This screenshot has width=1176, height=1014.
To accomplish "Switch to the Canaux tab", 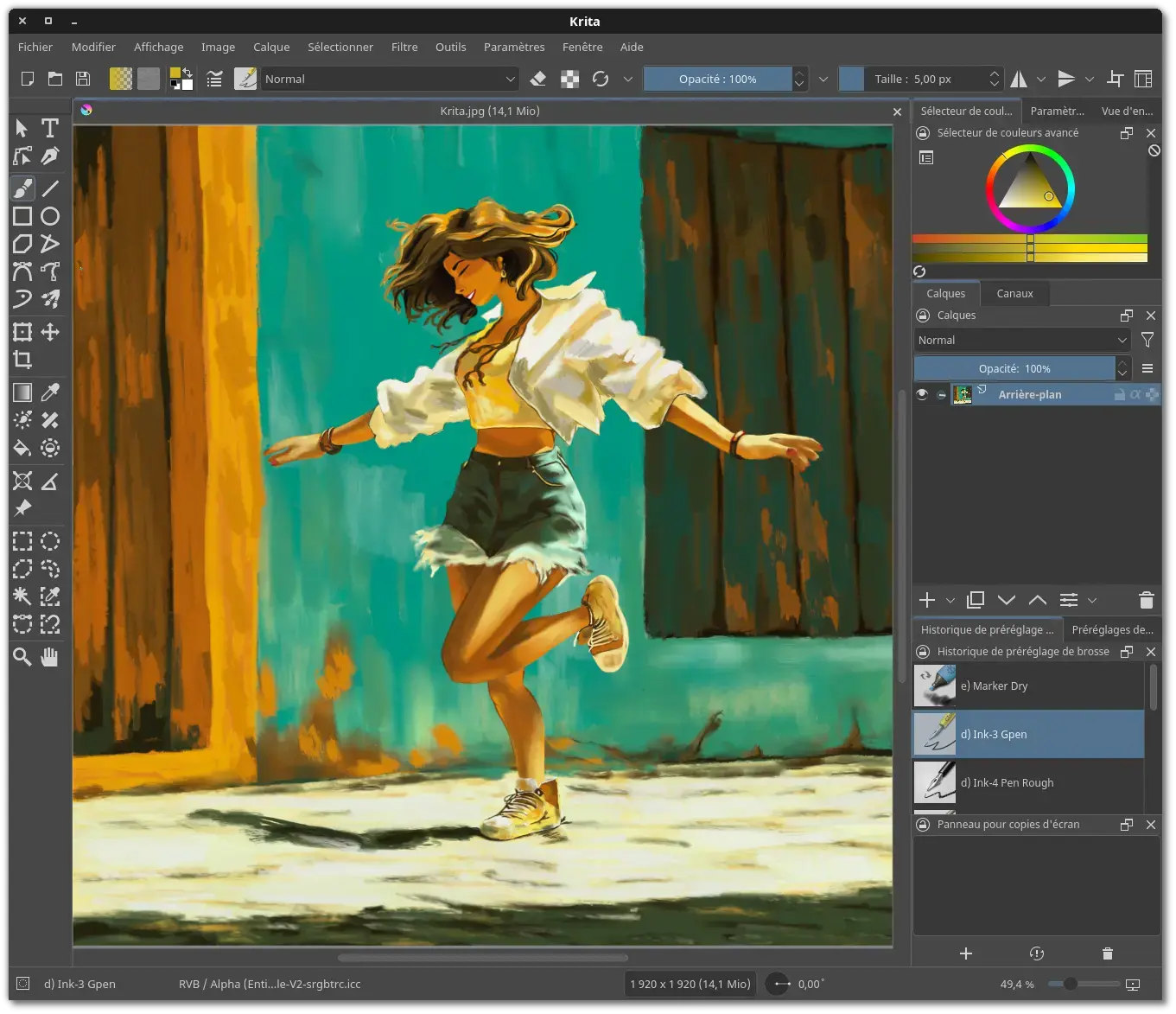I will pos(1014,293).
